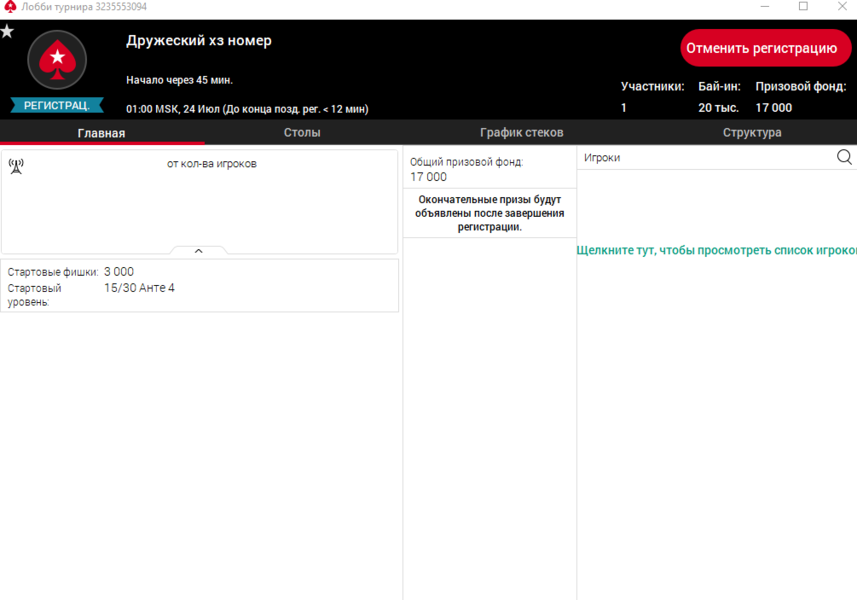Click the red PokerStars spade logo
This screenshot has height=600, width=857.
[x=57, y=61]
